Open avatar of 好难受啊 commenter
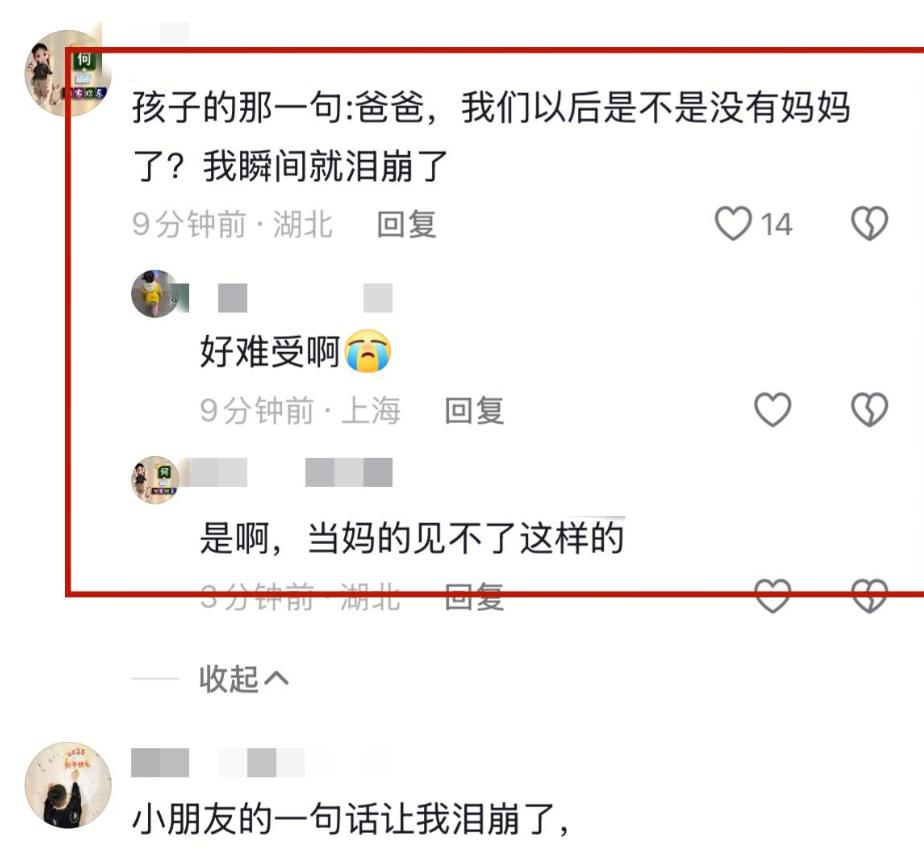 (x=156, y=294)
